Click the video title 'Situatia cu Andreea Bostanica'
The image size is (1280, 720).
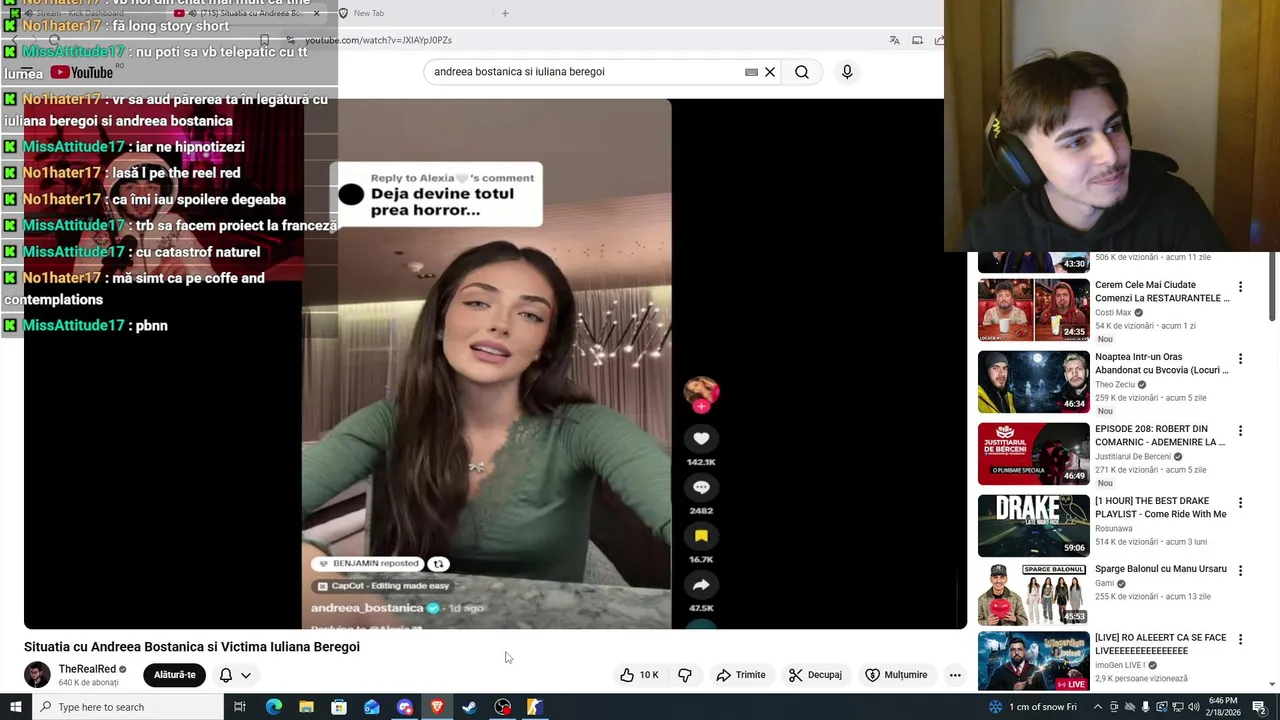pos(192,647)
